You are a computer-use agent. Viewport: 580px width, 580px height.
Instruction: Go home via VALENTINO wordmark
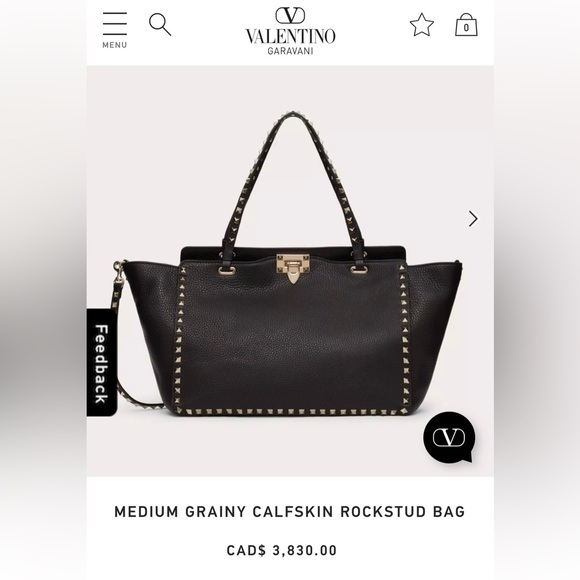point(290,36)
